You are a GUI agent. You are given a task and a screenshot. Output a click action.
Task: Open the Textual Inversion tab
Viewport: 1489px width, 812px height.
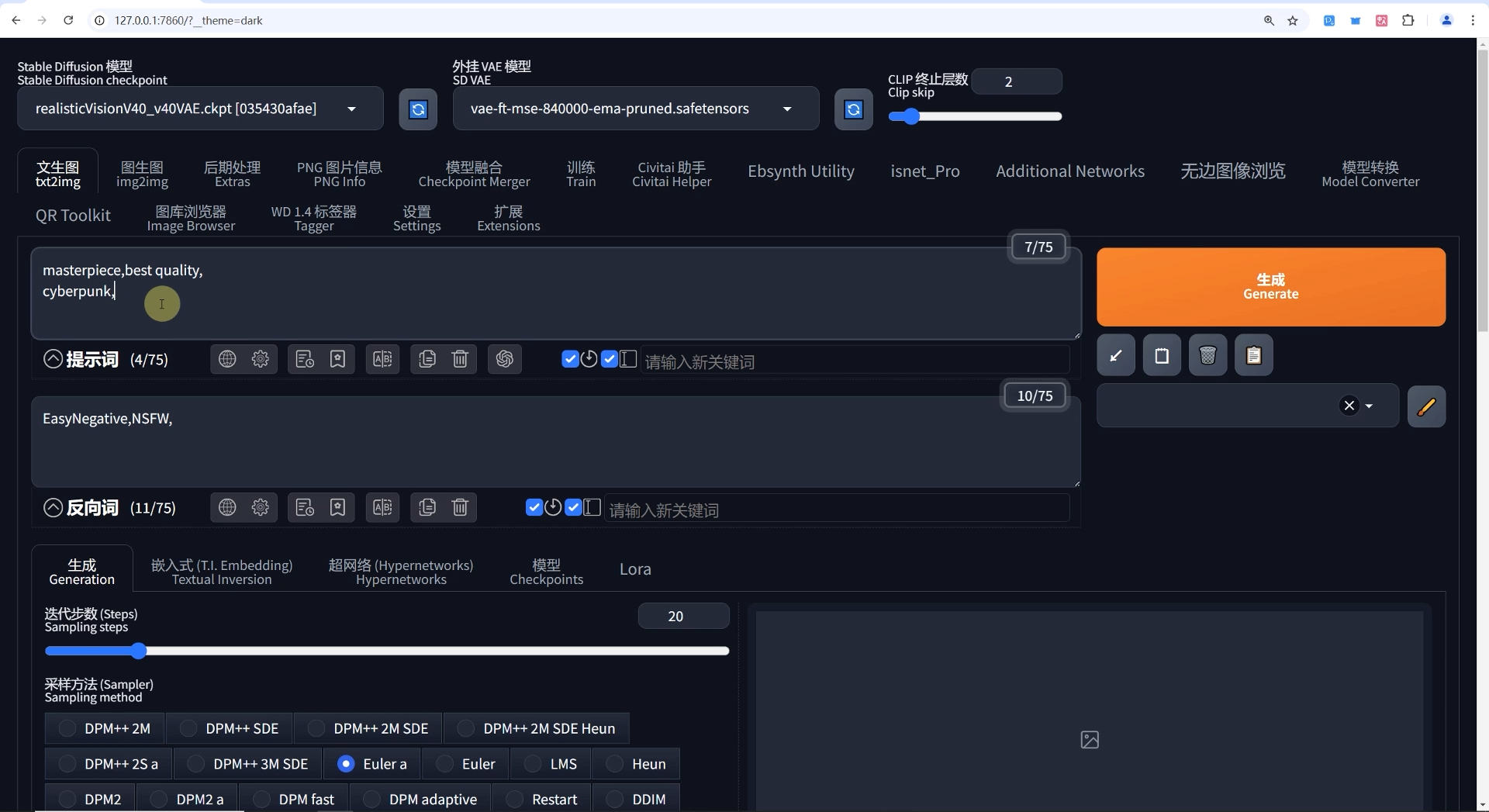222,572
